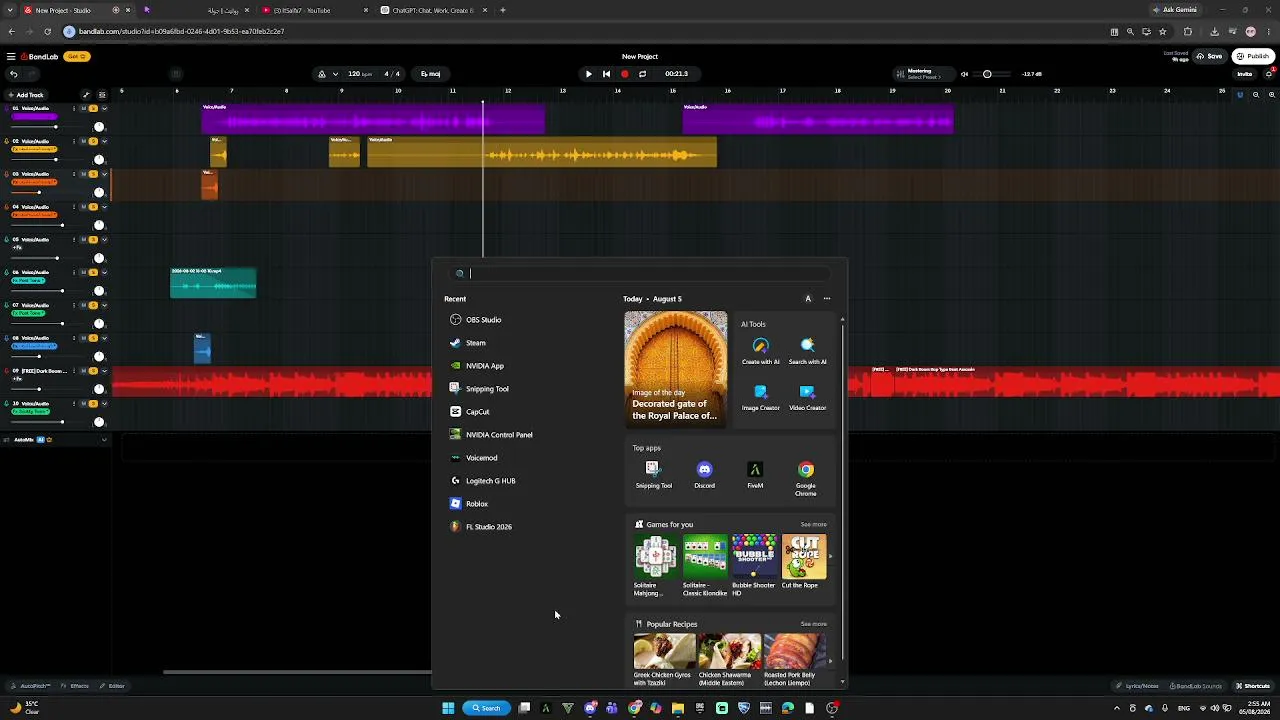Mute track 03 Voice/Audio
1280x720 pixels.
click(84, 174)
